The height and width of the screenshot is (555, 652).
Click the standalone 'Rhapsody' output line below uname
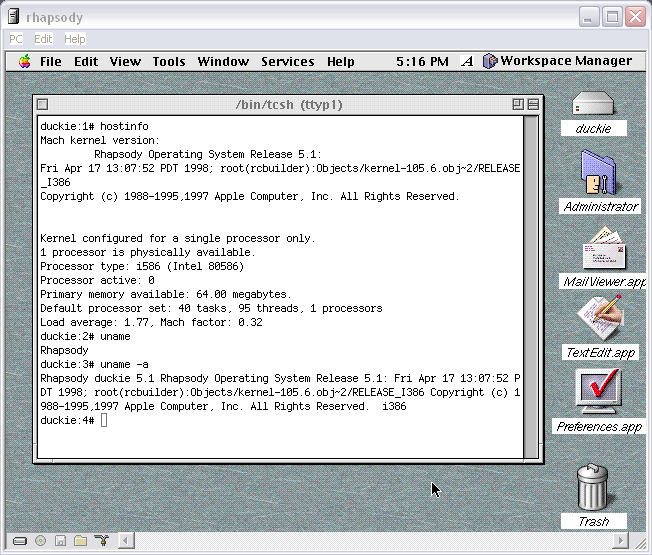(x=64, y=350)
